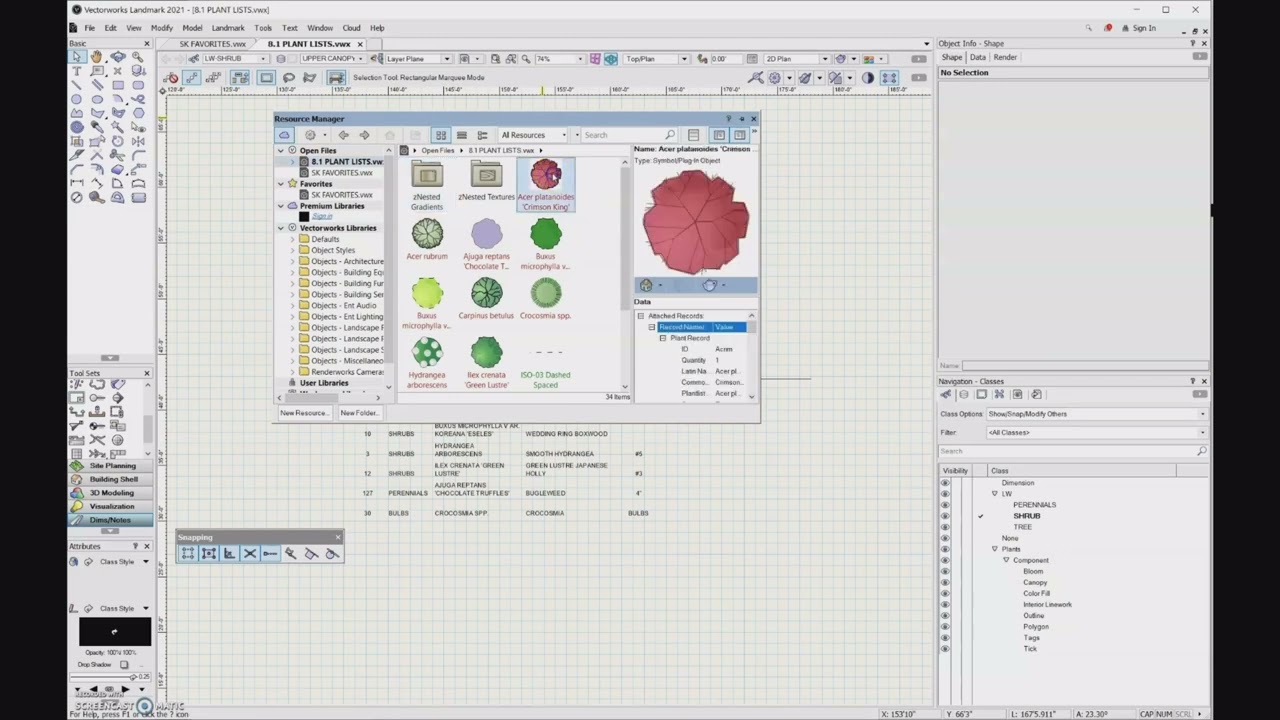Click the Navigation palette search magnifier
This screenshot has height=720, width=1280.
pos(1201,451)
